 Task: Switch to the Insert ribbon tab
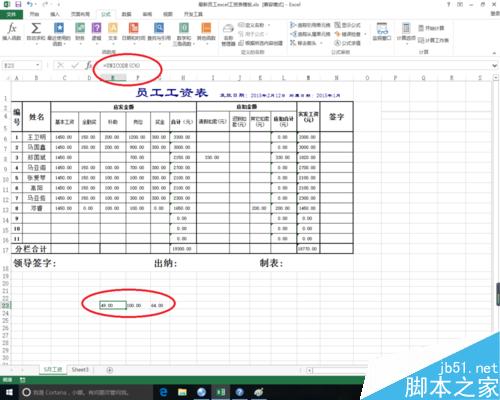coord(55,14)
